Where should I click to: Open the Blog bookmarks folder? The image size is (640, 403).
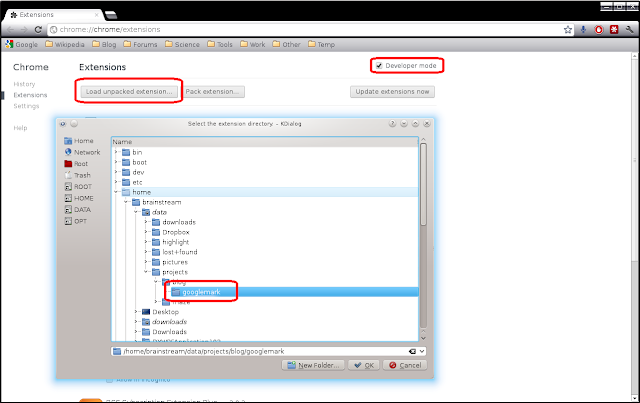pyautogui.click(x=104, y=44)
